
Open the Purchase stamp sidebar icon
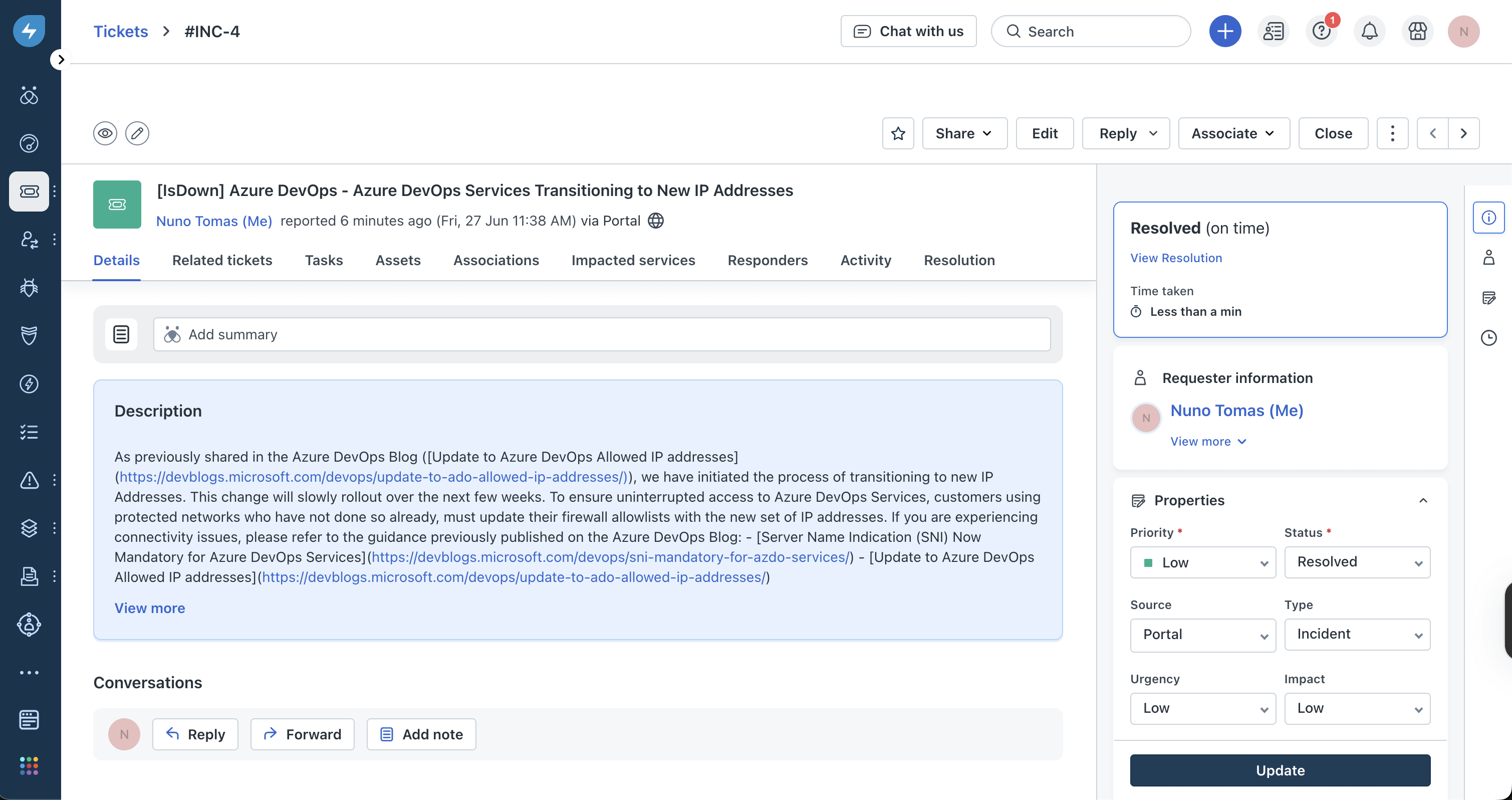29,576
